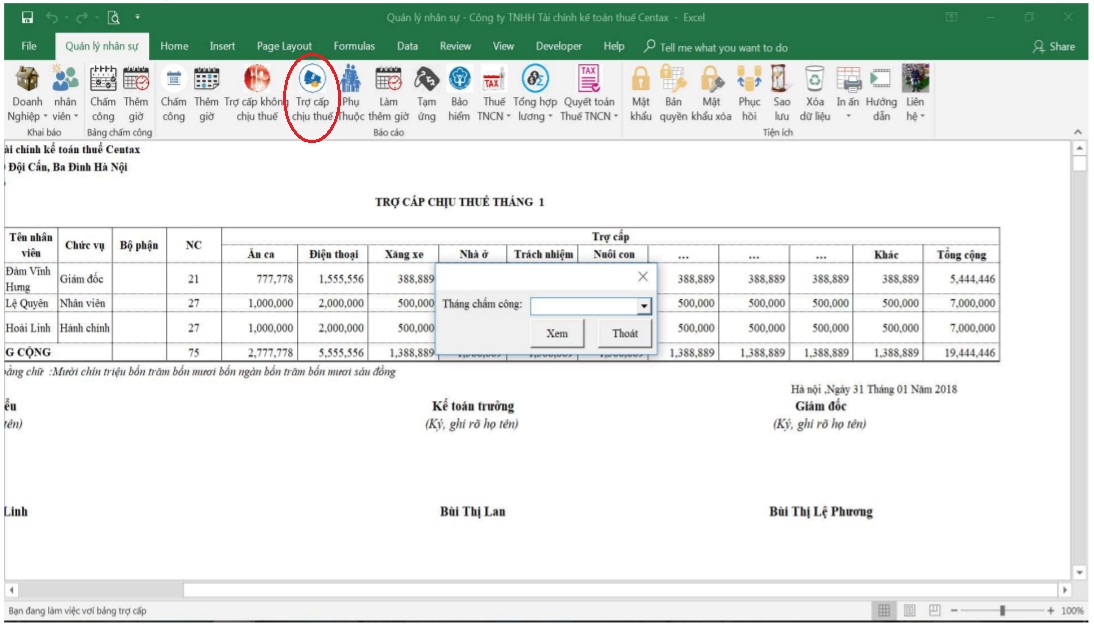Select the Xóa dữ liệu recycle icon
The width and height of the screenshot is (1094, 628).
tap(815, 80)
